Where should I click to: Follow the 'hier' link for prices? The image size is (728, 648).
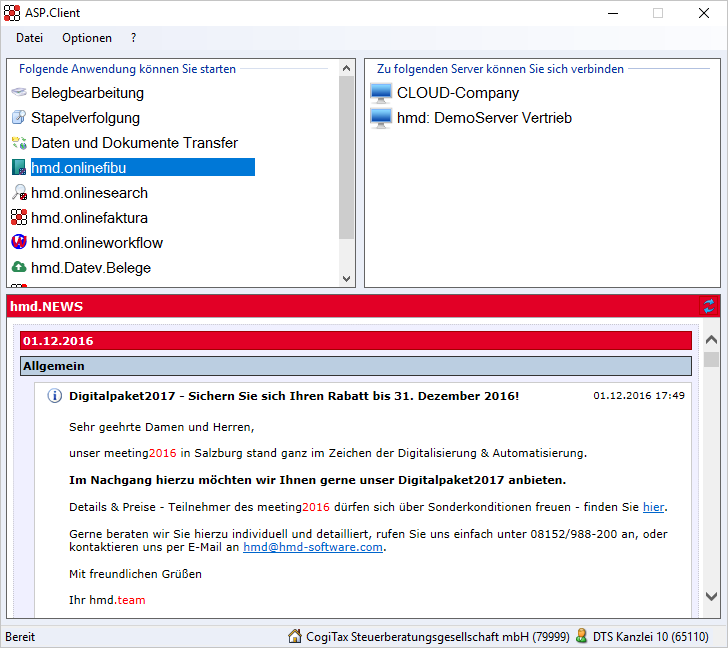(x=653, y=507)
